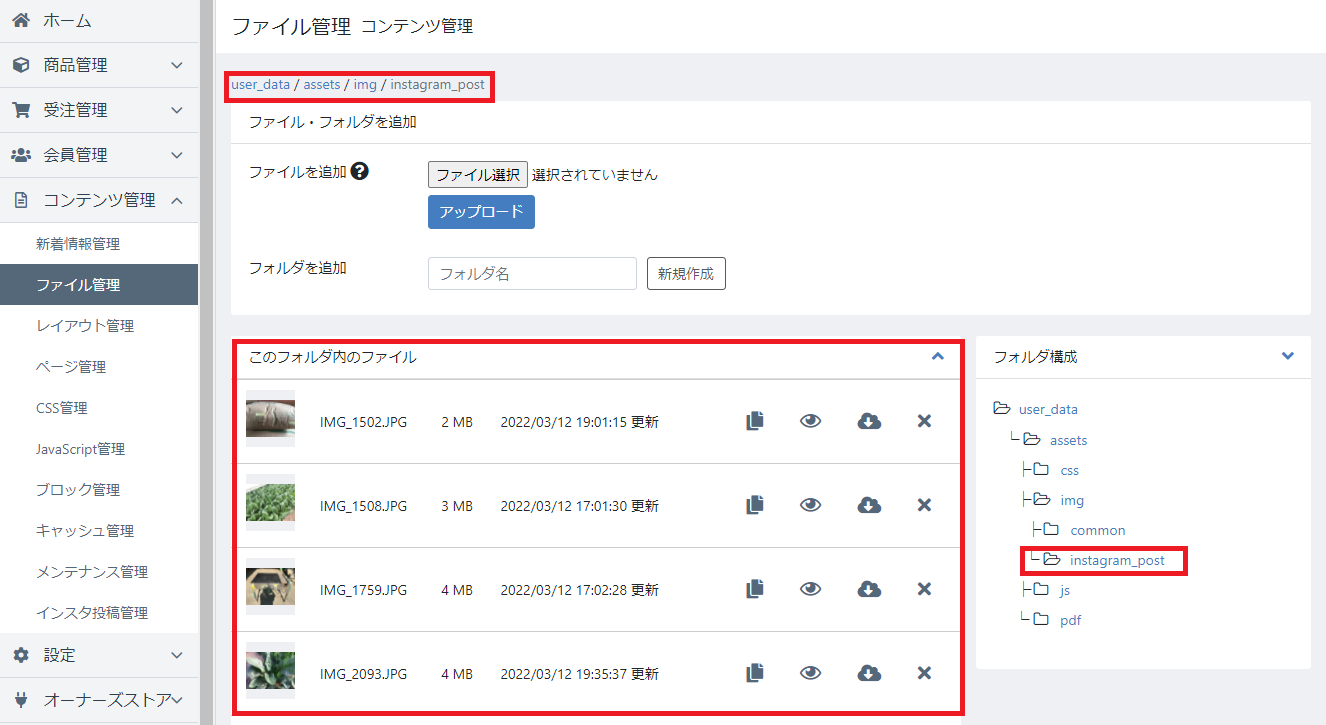Copy path icon for IMG_1502.JPG
Image resolution: width=1326 pixels, height=725 pixels.
[755, 422]
